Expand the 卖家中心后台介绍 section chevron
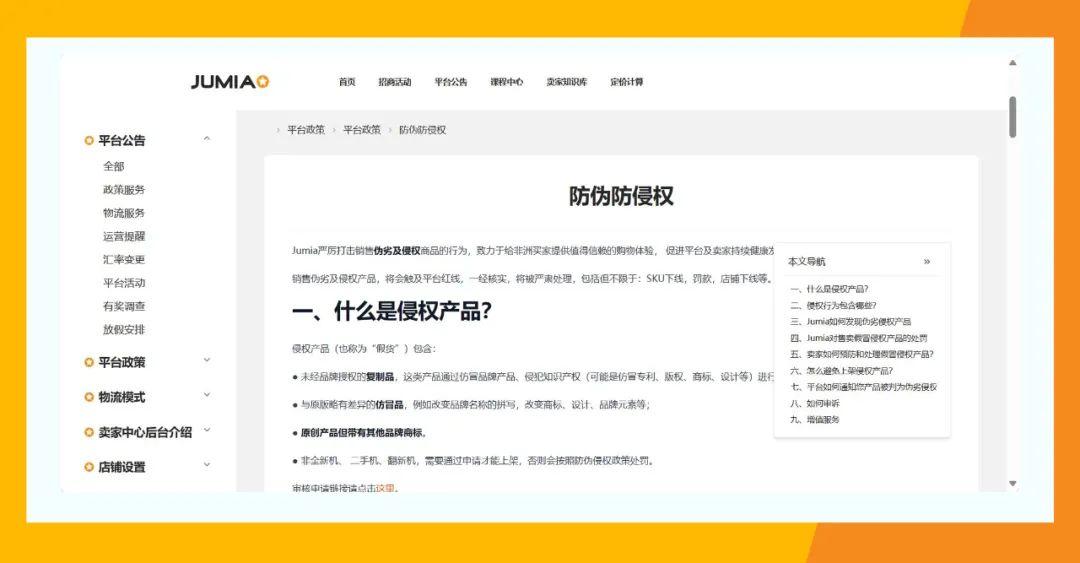The image size is (1080, 563). click(x=207, y=431)
